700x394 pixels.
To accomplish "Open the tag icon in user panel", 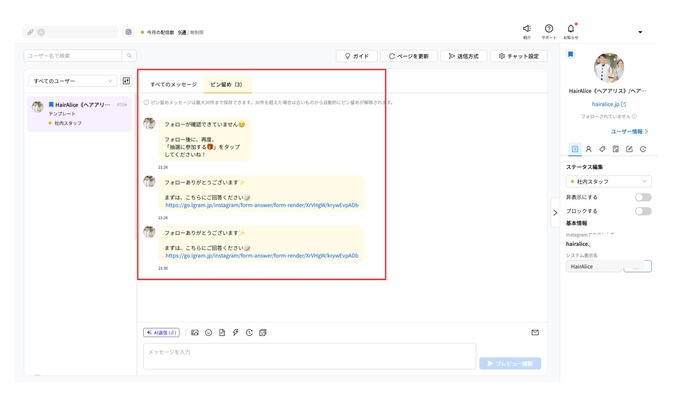I will click(x=602, y=149).
